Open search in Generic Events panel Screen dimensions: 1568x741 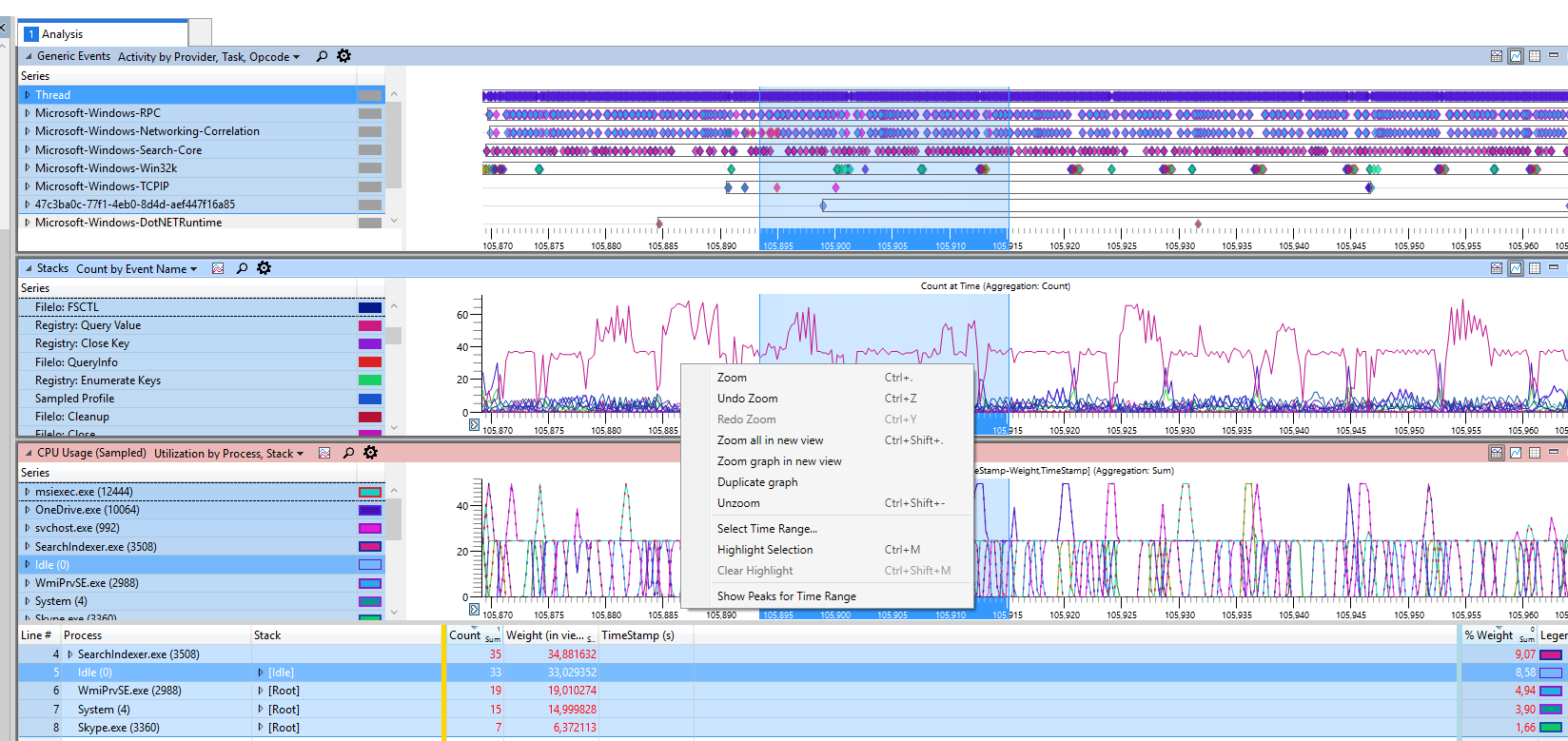click(322, 56)
